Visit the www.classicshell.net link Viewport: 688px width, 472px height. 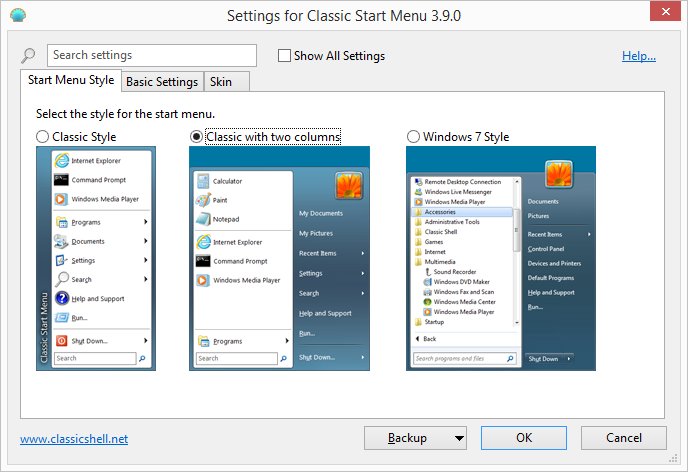click(x=74, y=438)
